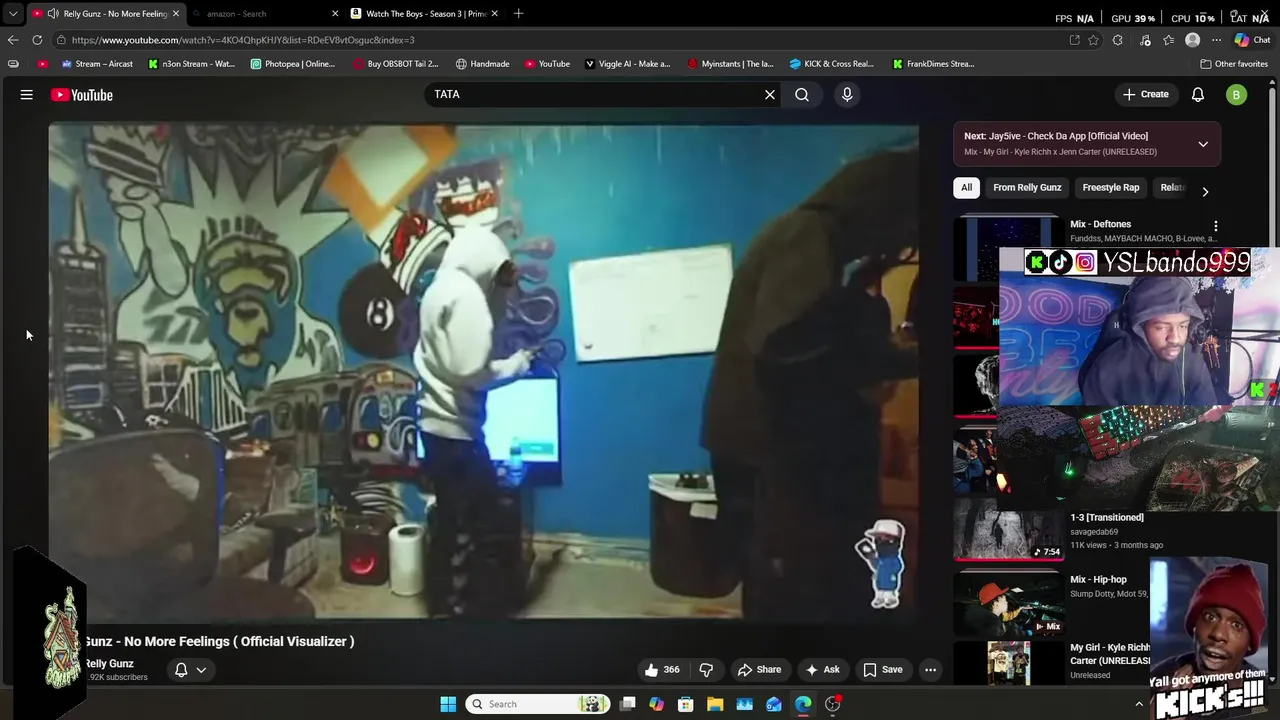The image size is (1280, 720).
Task: Open the Stream – Aircast bookmark
Action: [97, 64]
